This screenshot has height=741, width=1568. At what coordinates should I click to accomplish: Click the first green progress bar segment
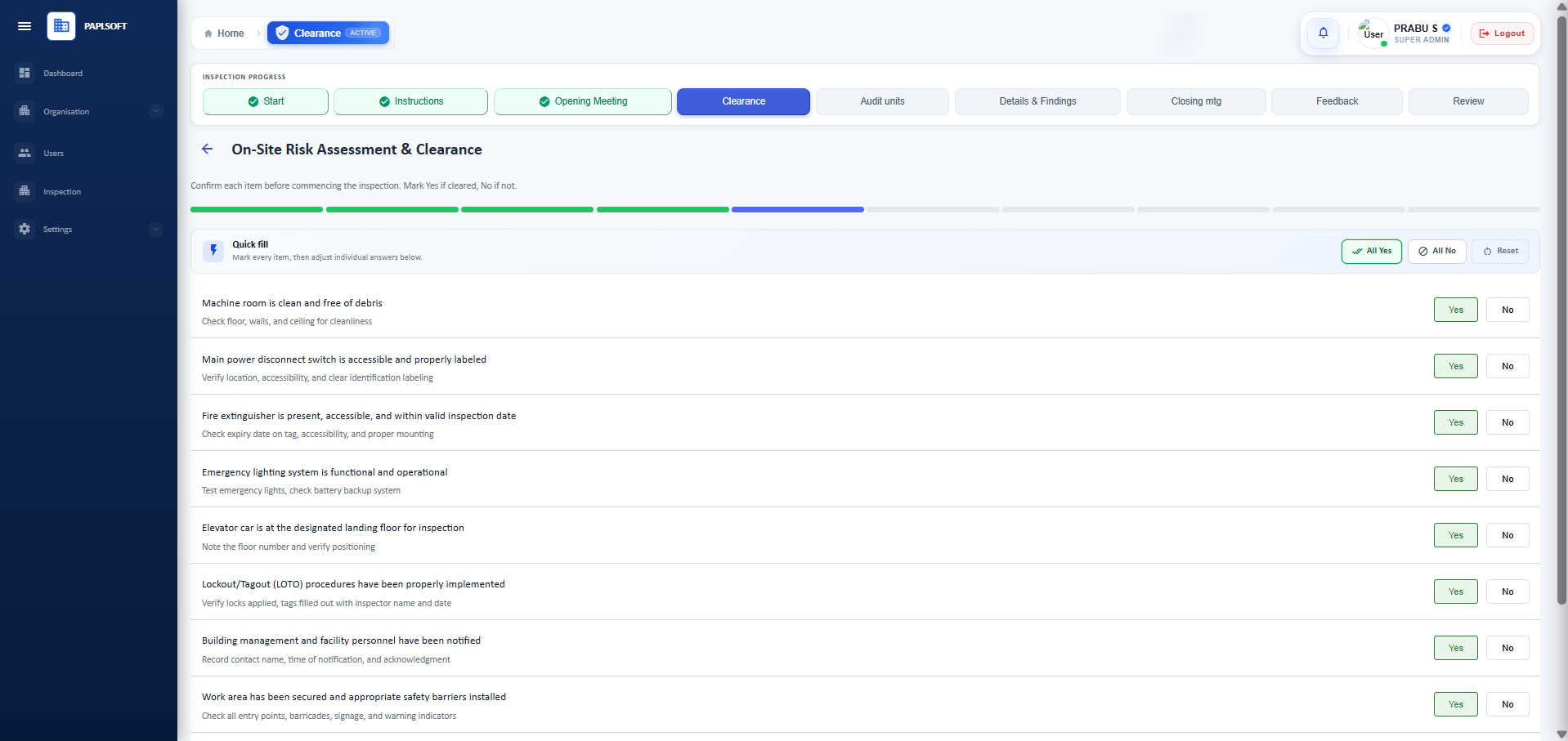(257, 210)
